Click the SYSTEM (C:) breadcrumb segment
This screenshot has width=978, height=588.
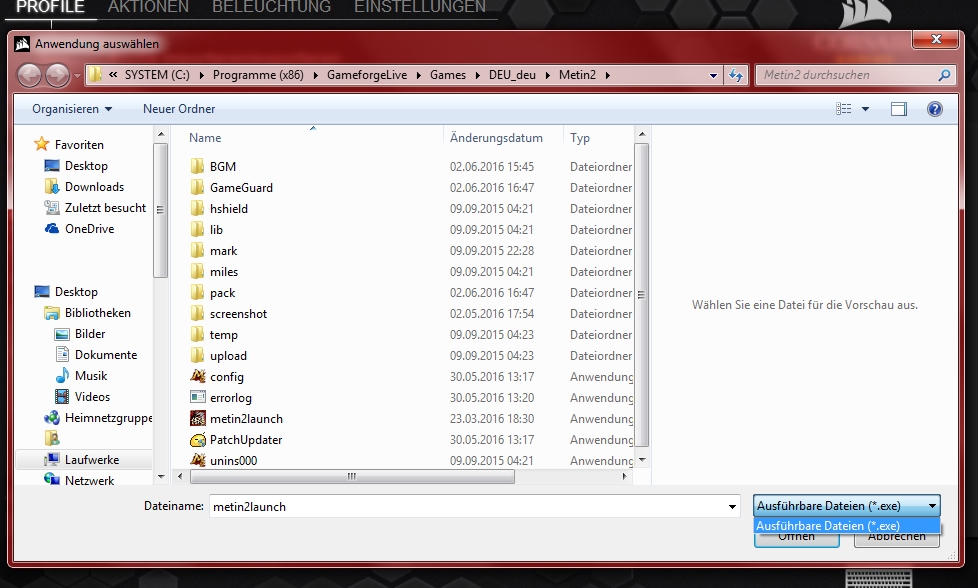click(x=157, y=75)
